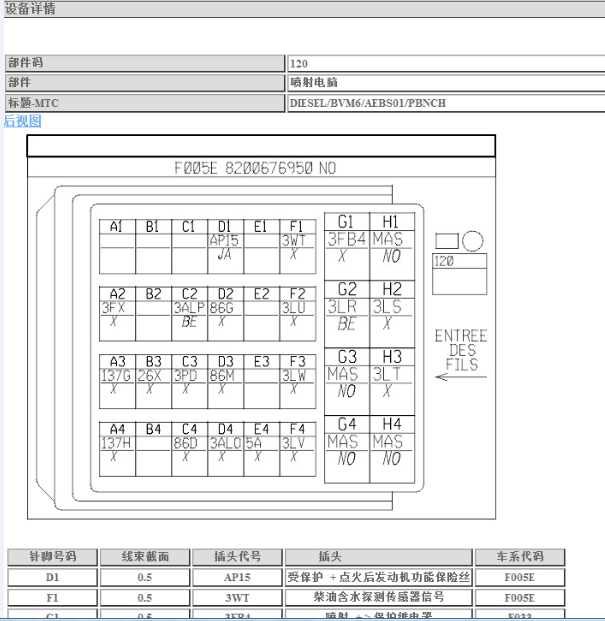
Task: Select the 0.5 cell in D1 row
Action: (145, 577)
